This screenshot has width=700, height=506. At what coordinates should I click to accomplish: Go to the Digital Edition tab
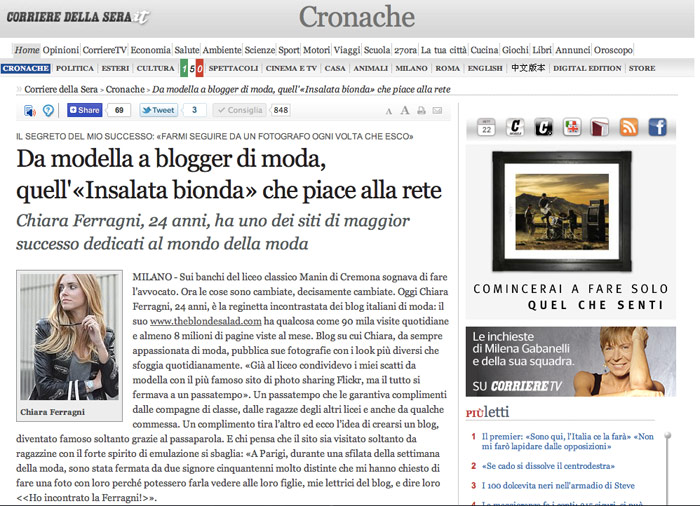tap(585, 69)
